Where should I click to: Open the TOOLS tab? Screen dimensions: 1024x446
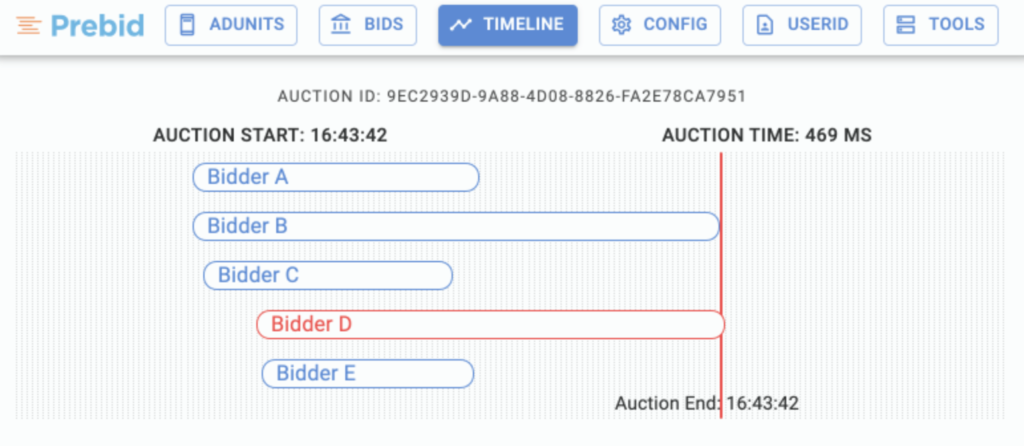tap(956, 25)
